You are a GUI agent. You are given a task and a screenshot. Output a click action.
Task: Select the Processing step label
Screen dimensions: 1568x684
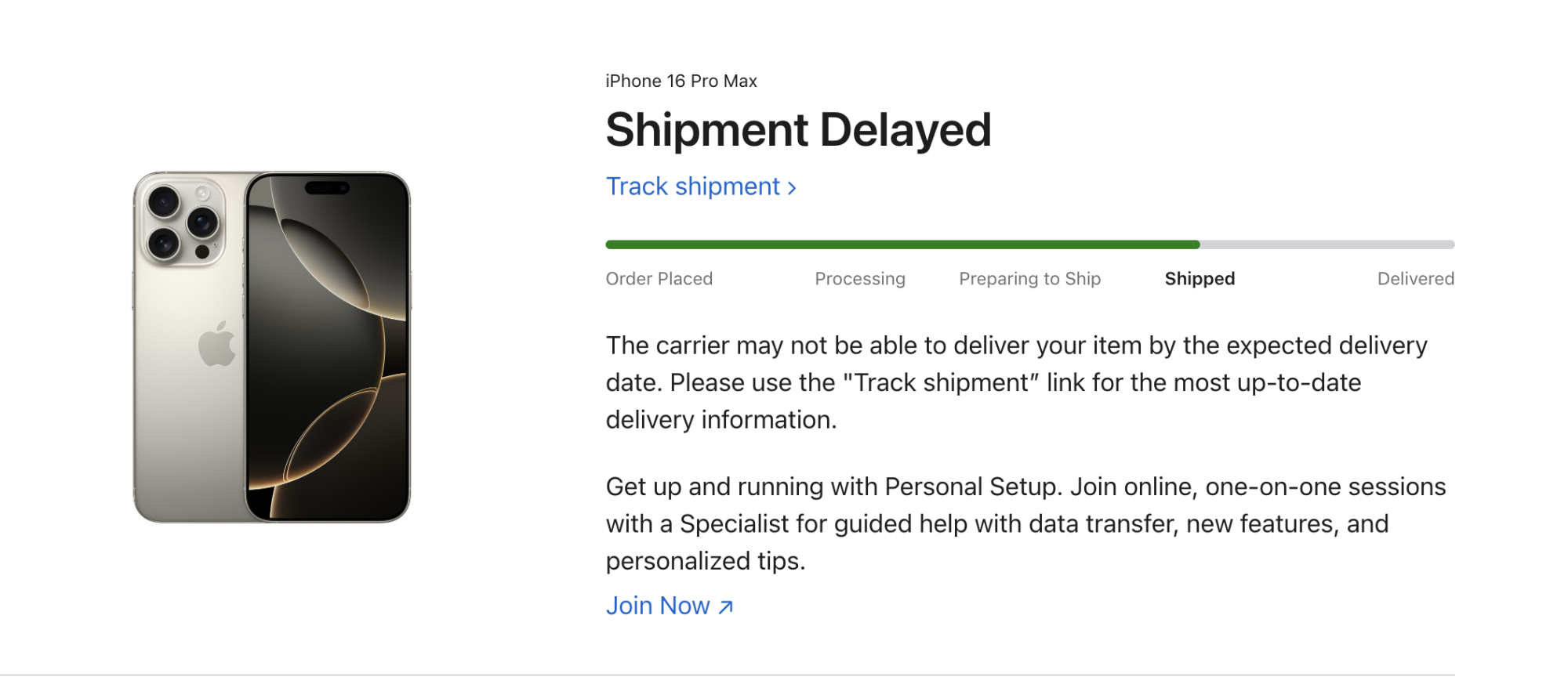click(859, 279)
